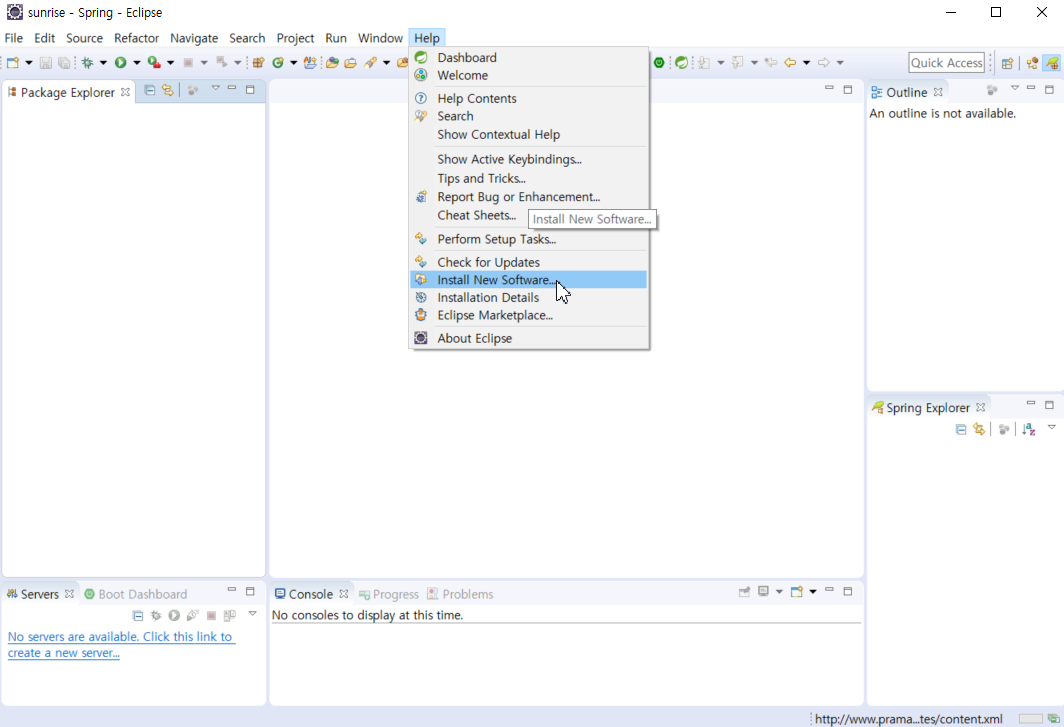Image resolution: width=1064 pixels, height=727 pixels.
Task: Start debugging with the bug icon
Action: [87, 62]
